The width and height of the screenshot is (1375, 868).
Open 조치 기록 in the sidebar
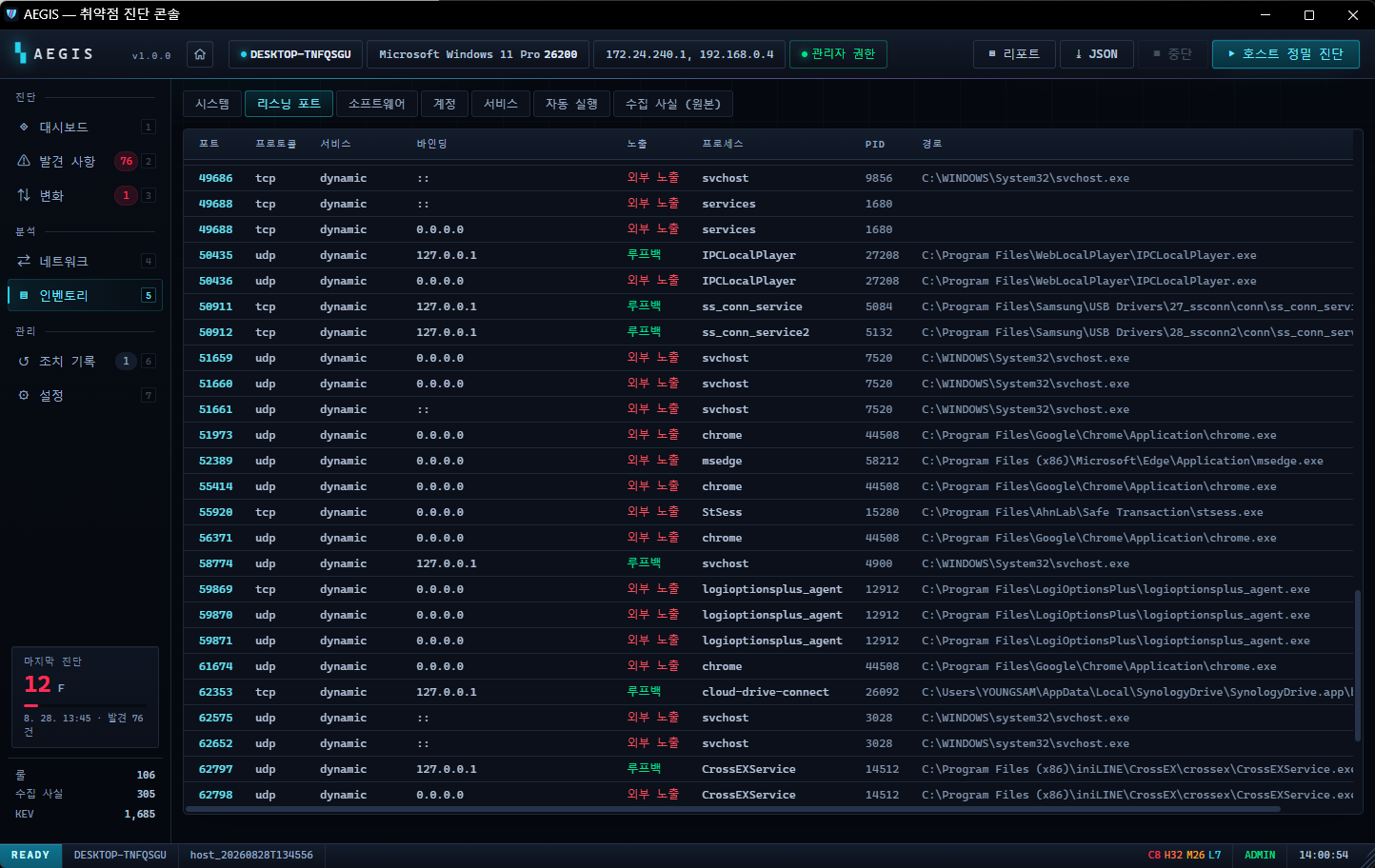85,361
